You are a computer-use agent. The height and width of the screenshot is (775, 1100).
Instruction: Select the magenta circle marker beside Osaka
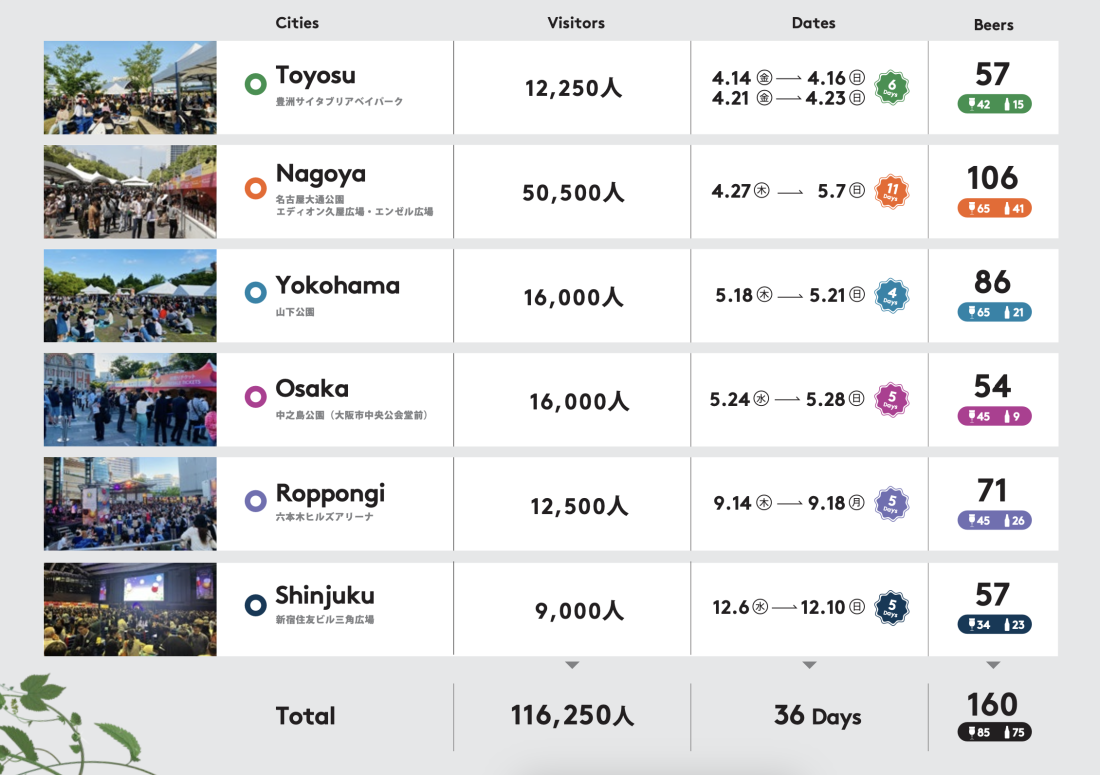coord(255,397)
